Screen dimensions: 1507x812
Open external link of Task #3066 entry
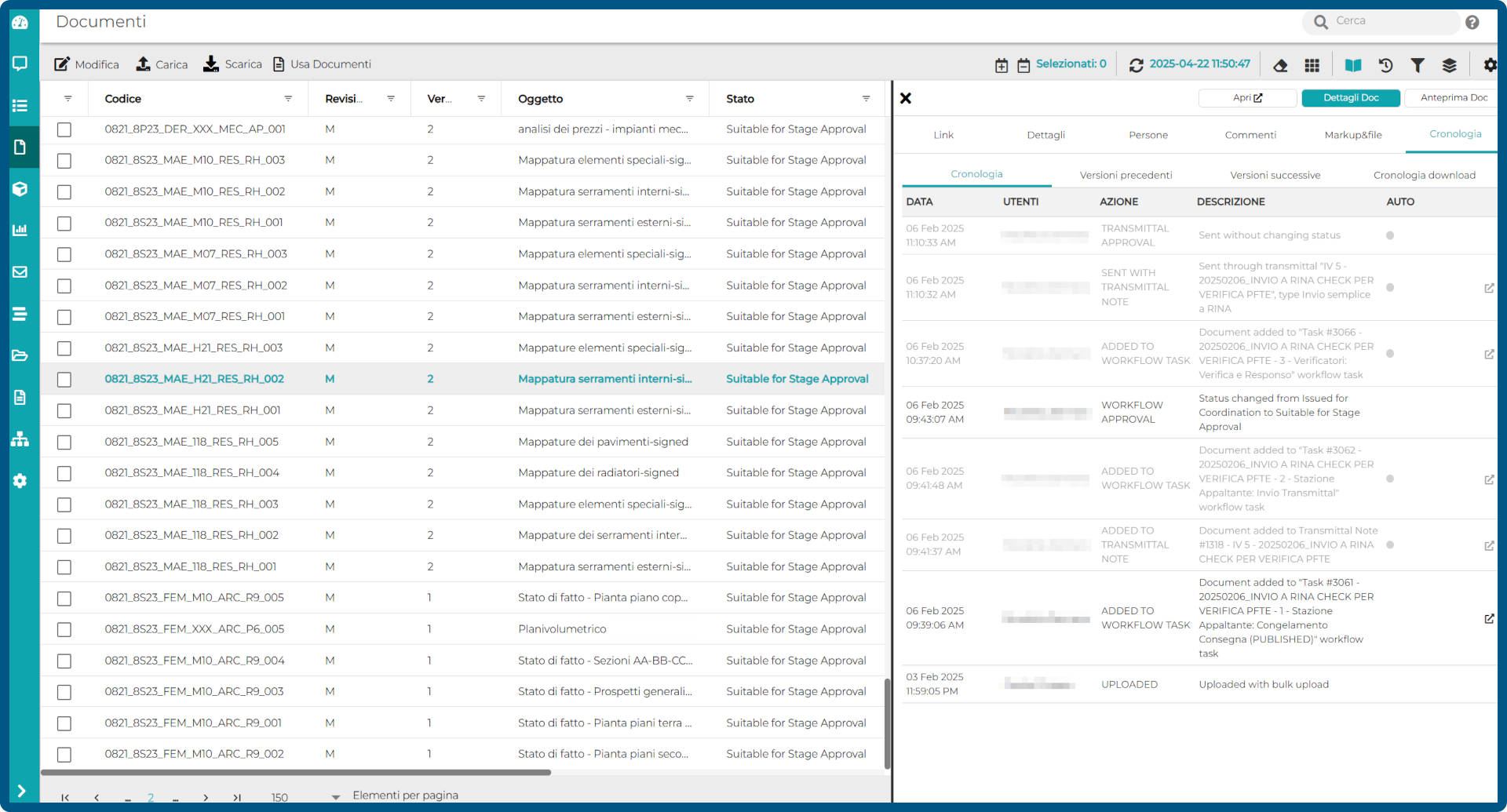pos(1489,354)
